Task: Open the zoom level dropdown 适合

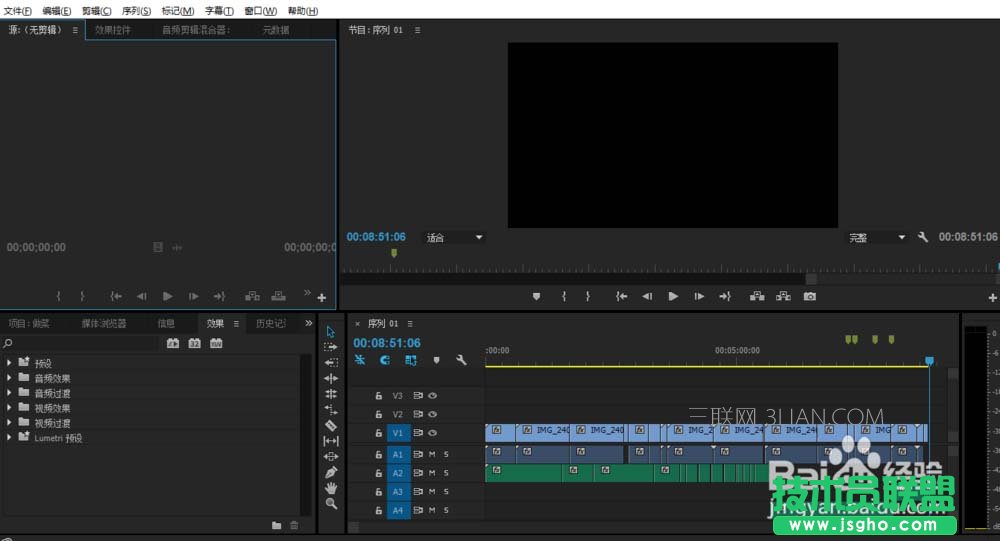Action: click(454, 237)
